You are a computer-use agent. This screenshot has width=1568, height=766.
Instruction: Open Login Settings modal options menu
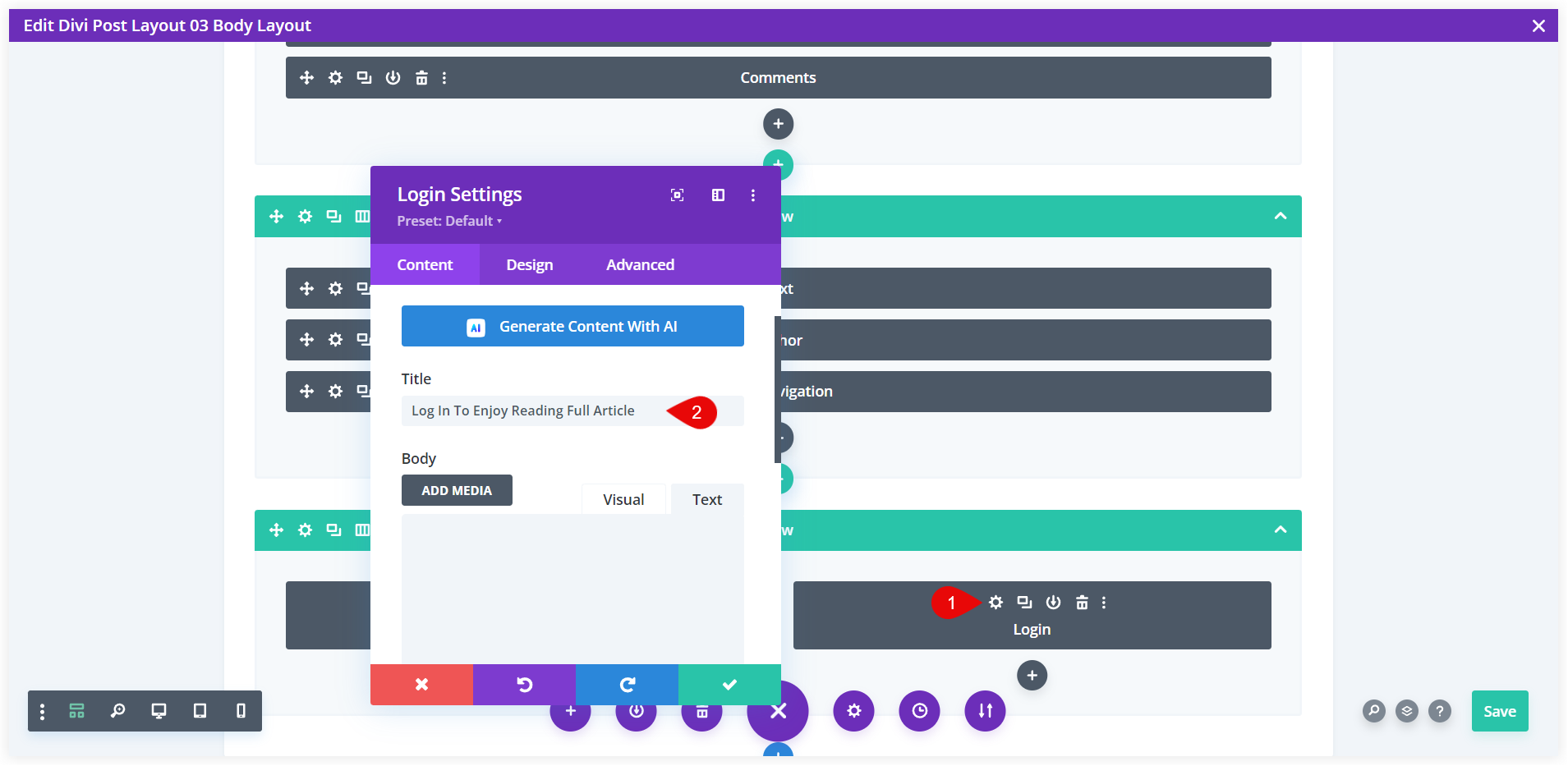tap(752, 195)
